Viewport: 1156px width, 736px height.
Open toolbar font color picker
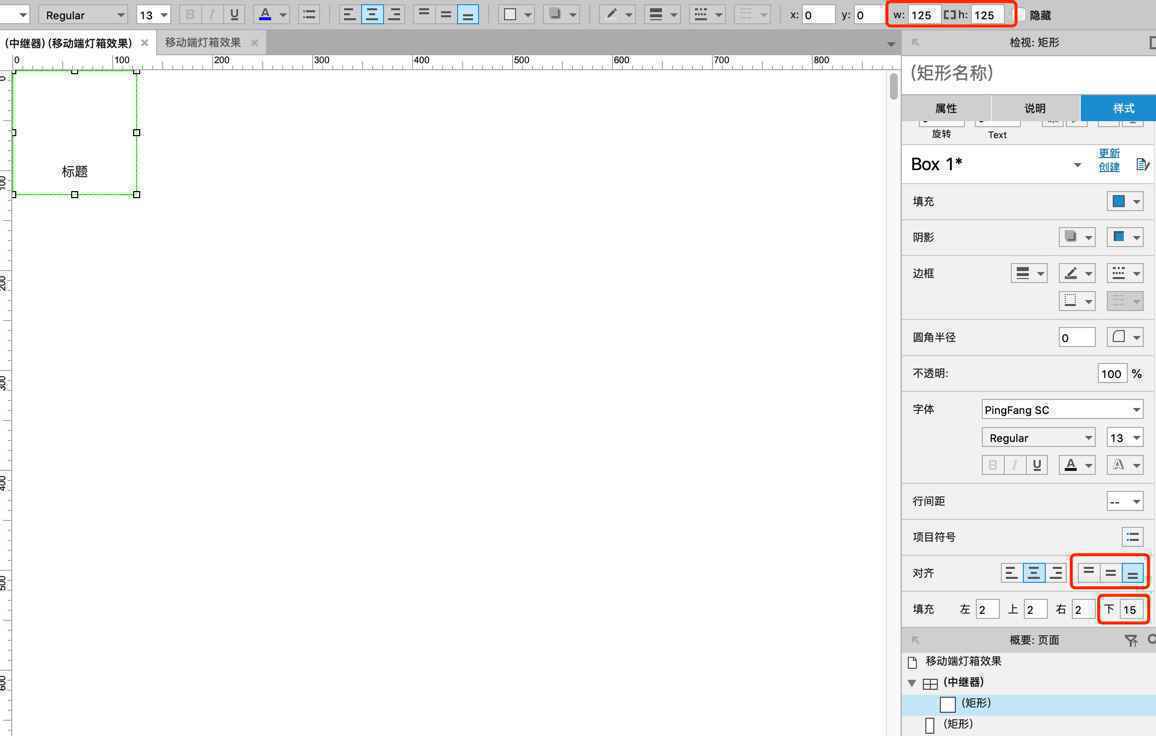271,14
